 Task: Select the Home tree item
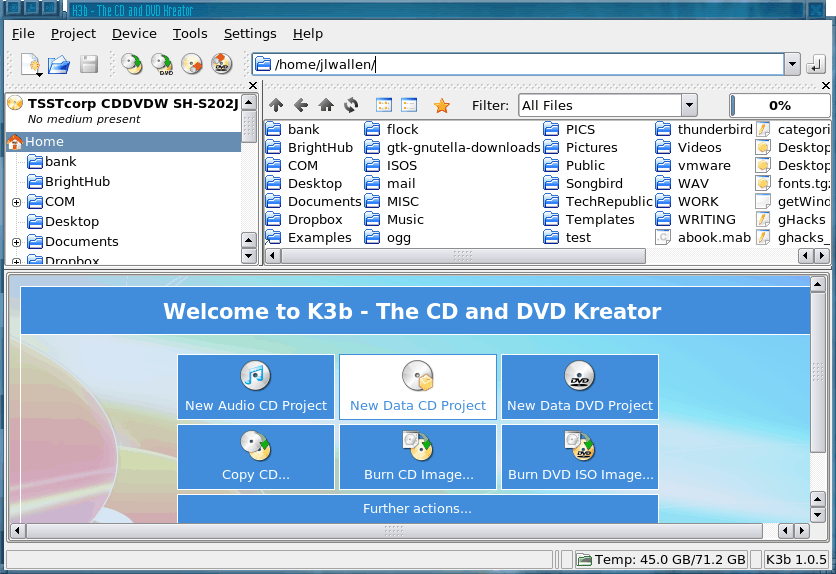pos(123,141)
